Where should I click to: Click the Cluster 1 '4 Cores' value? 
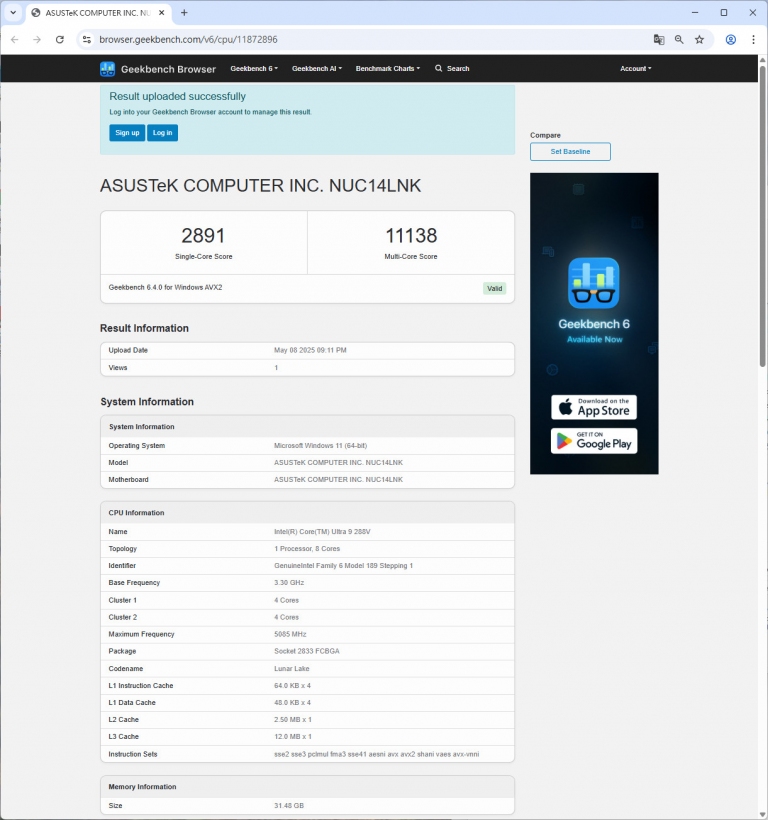pyautogui.click(x=286, y=600)
